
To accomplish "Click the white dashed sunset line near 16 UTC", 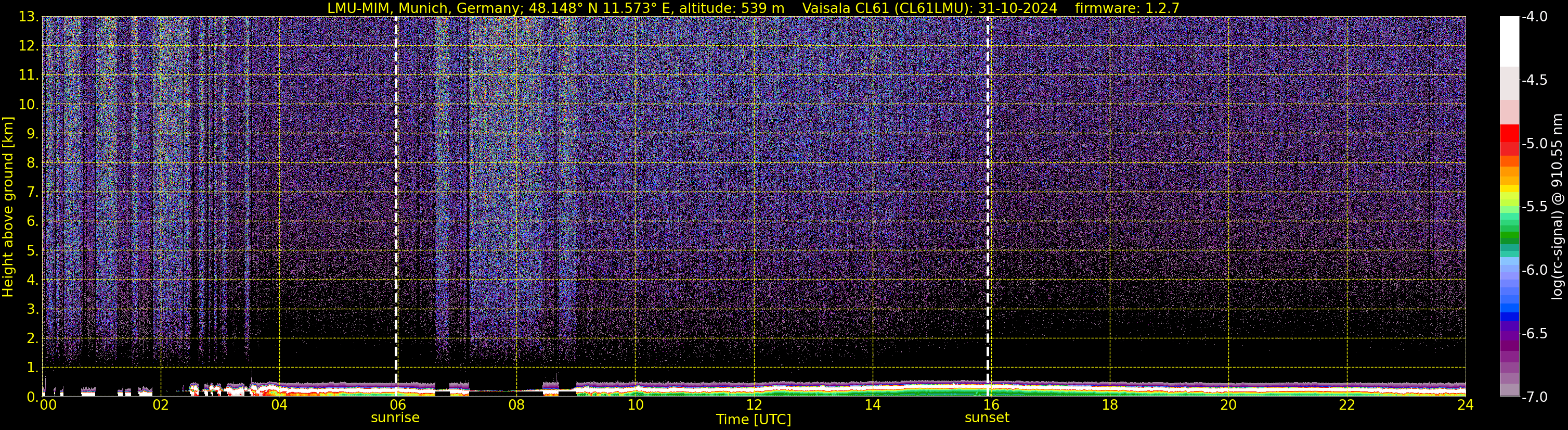I will pos(987,183).
